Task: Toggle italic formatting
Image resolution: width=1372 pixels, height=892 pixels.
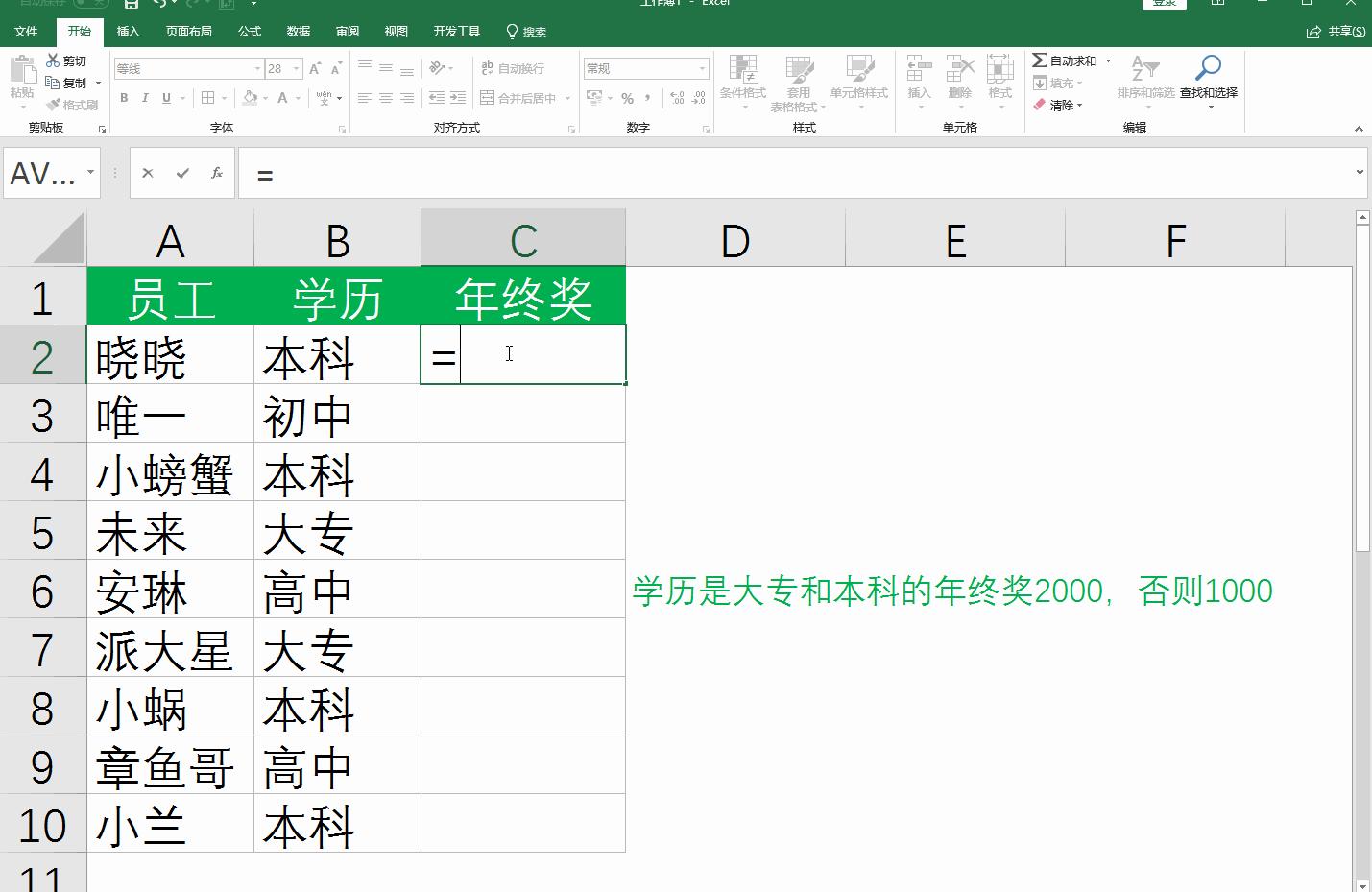Action: (145, 97)
